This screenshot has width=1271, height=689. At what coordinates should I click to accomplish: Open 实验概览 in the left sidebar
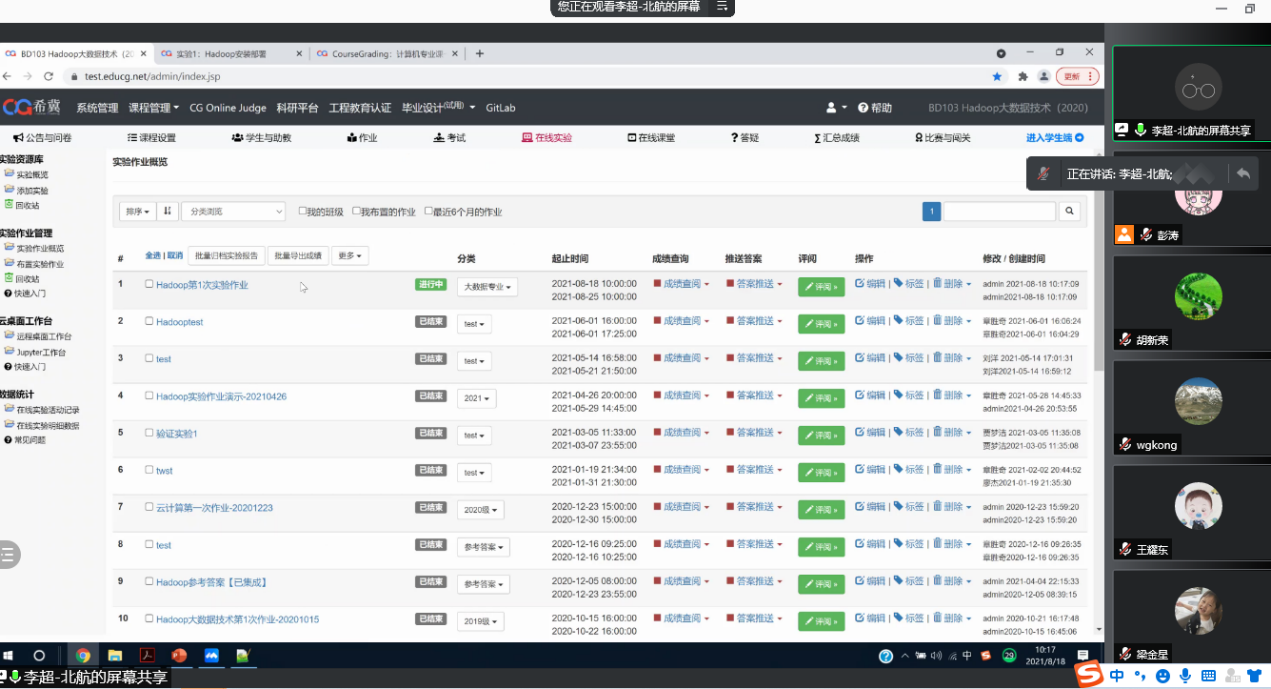pyautogui.click(x=32, y=175)
